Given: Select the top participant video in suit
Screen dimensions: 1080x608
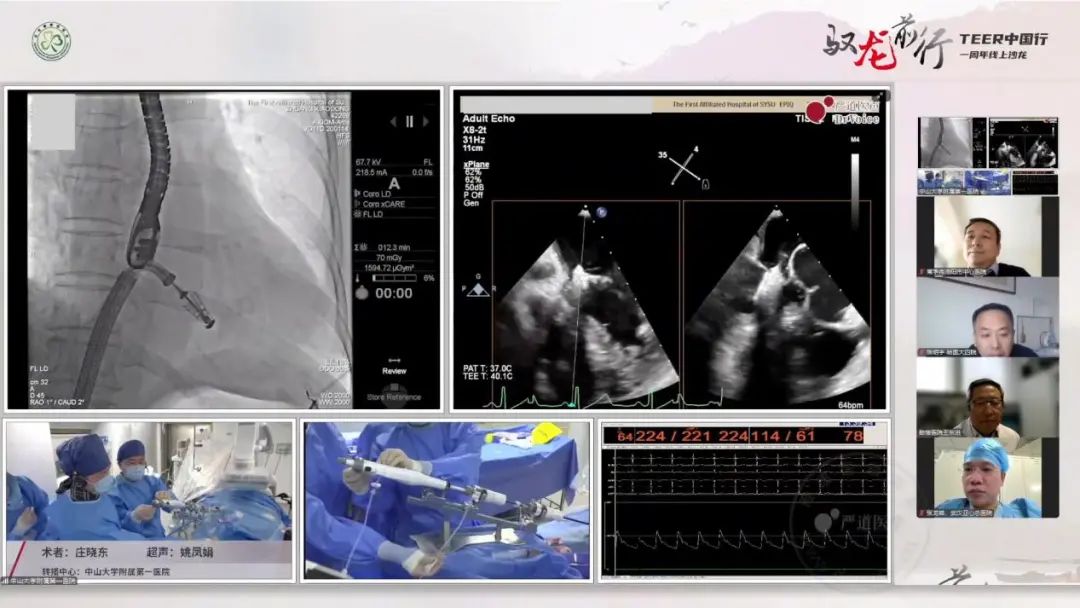Looking at the screenshot, I should click(987, 236).
